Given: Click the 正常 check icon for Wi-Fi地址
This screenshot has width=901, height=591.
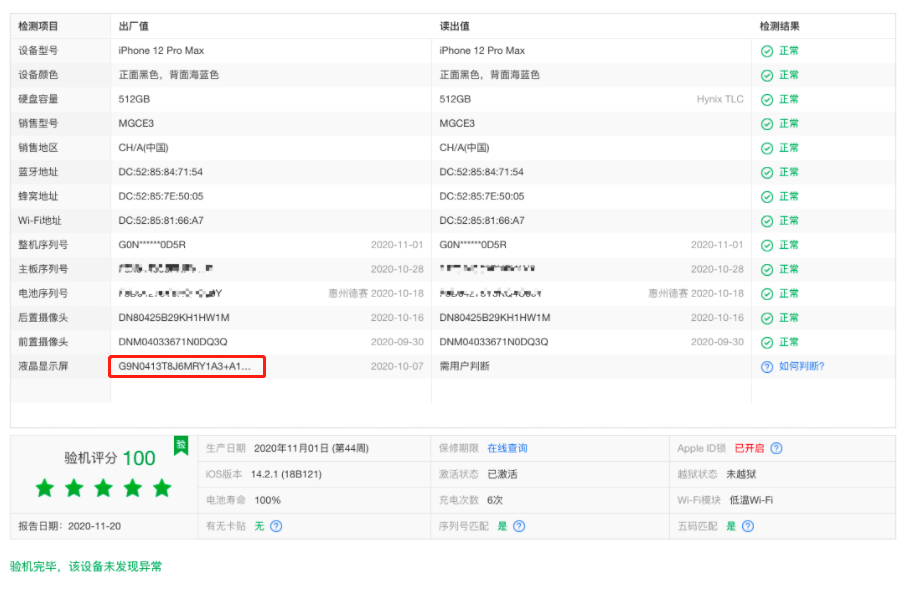Looking at the screenshot, I should click(769, 220).
